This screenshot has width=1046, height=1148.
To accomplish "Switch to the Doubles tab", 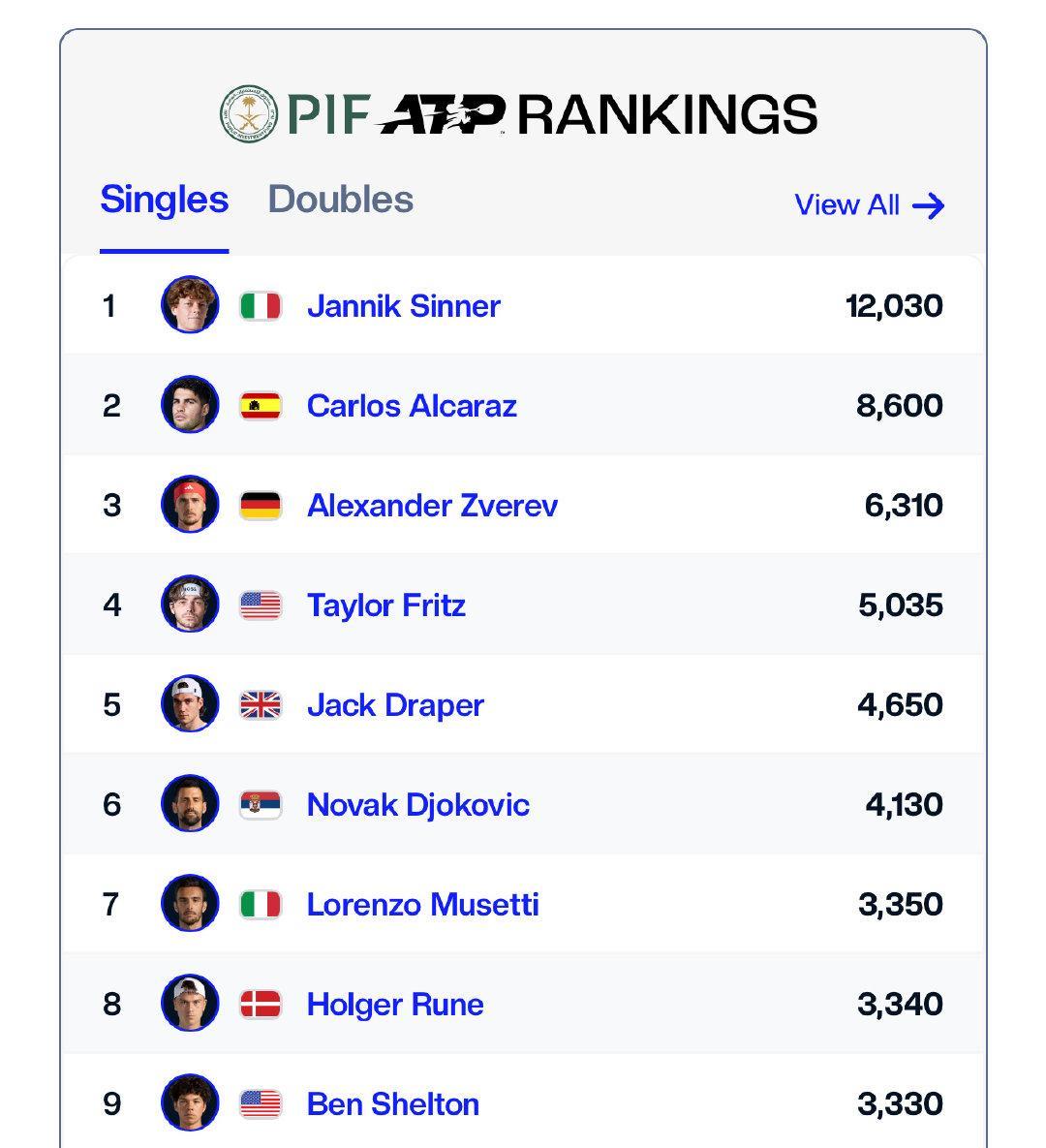I will (x=340, y=200).
